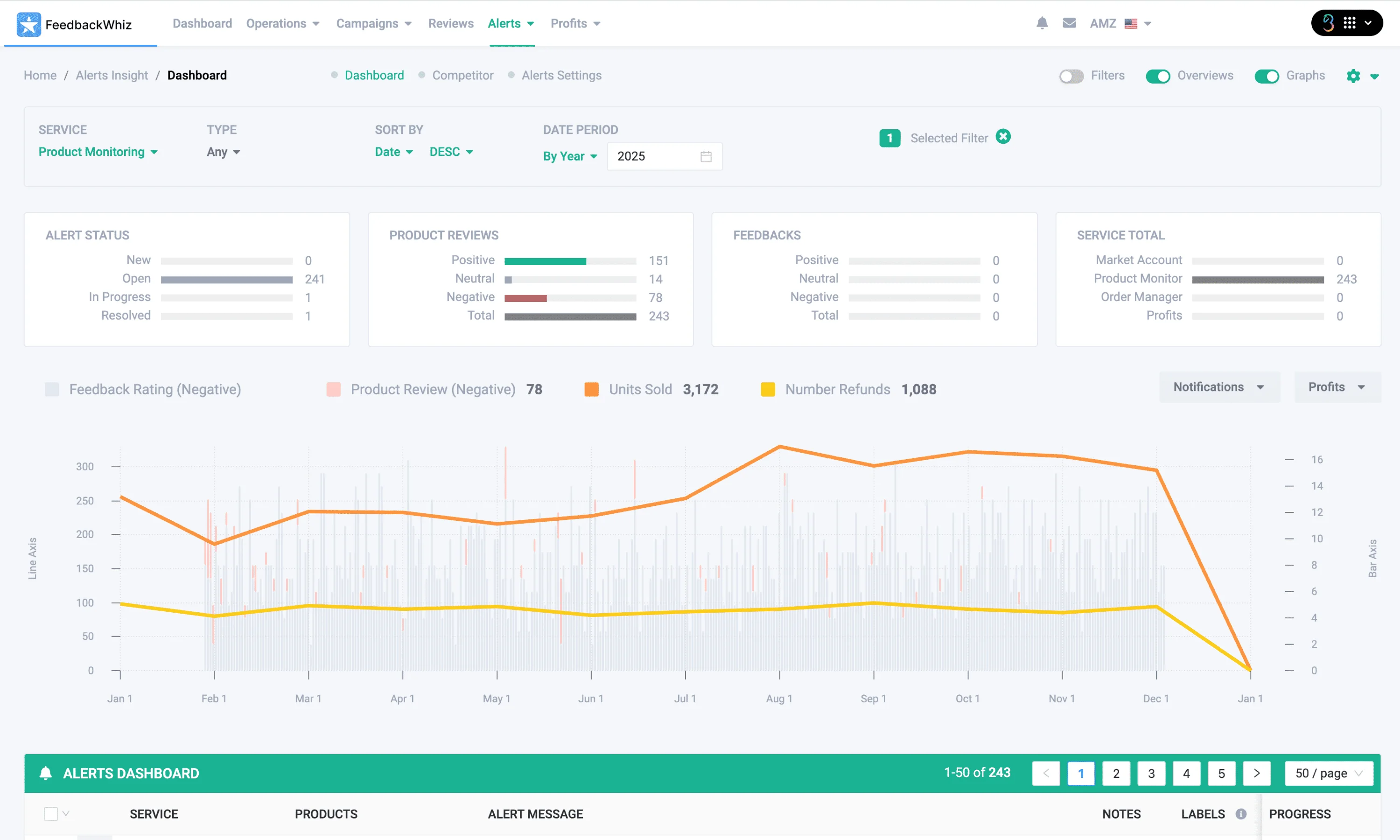The height and width of the screenshot is (840, 1400).
Task: Disable the Graphs toggle
Action: coord(1266,76)
